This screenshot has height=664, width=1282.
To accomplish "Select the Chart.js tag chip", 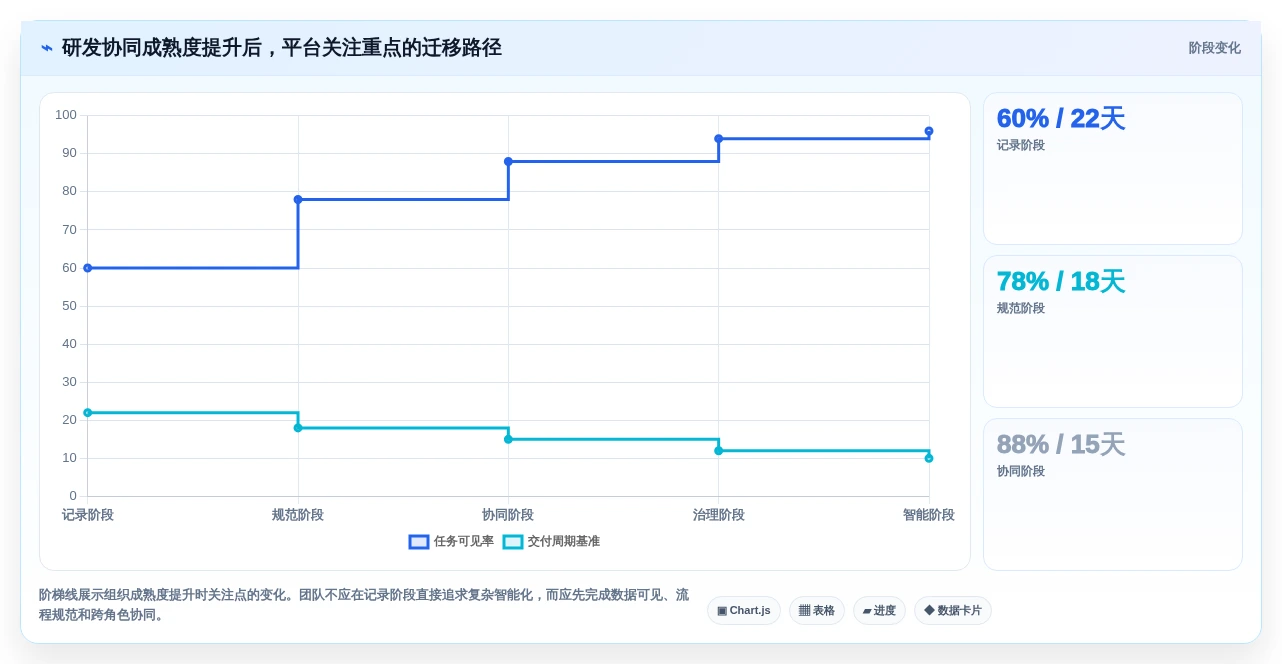I will coord(744,610).
